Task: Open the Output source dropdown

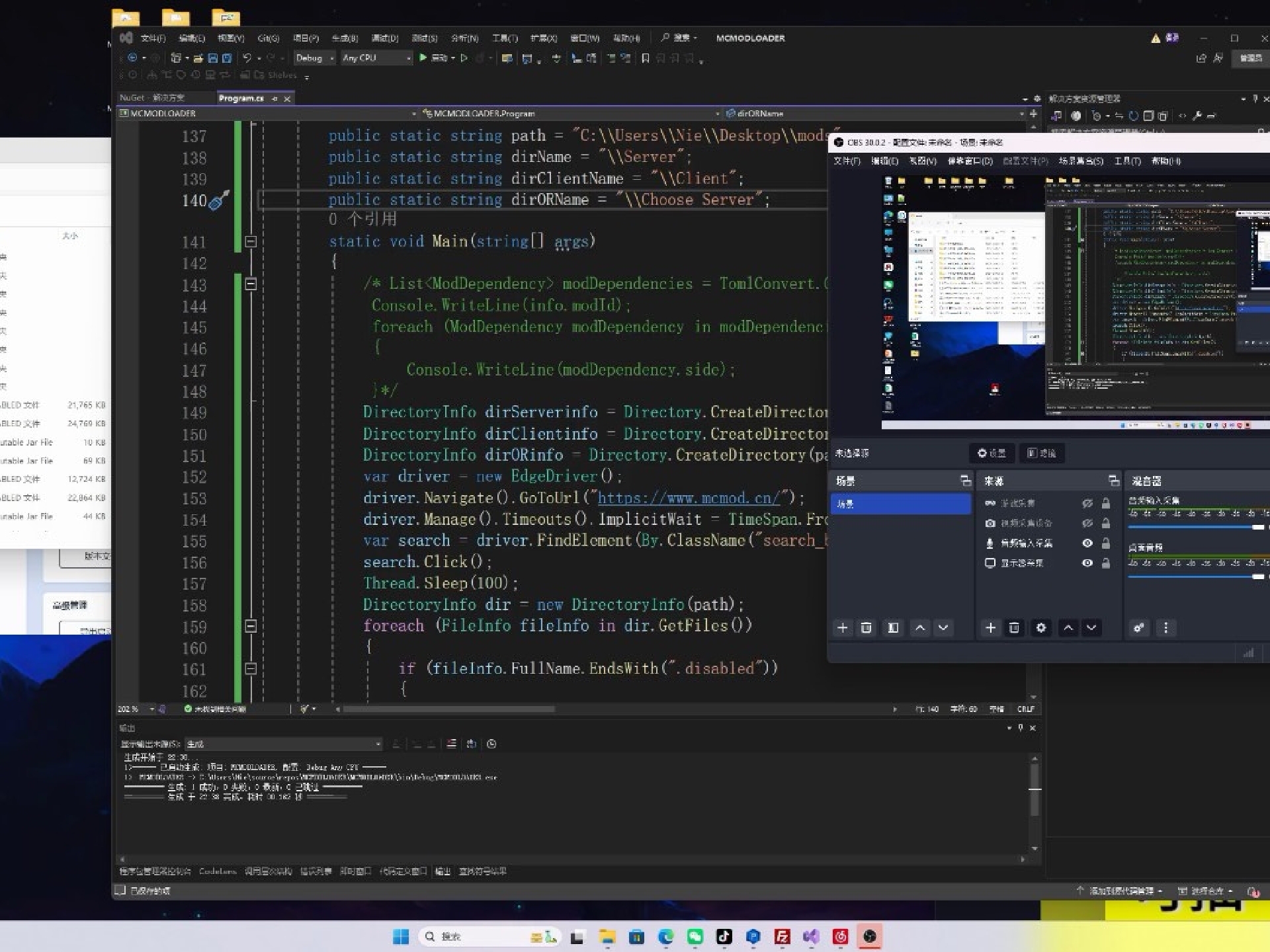Action: 283,744
